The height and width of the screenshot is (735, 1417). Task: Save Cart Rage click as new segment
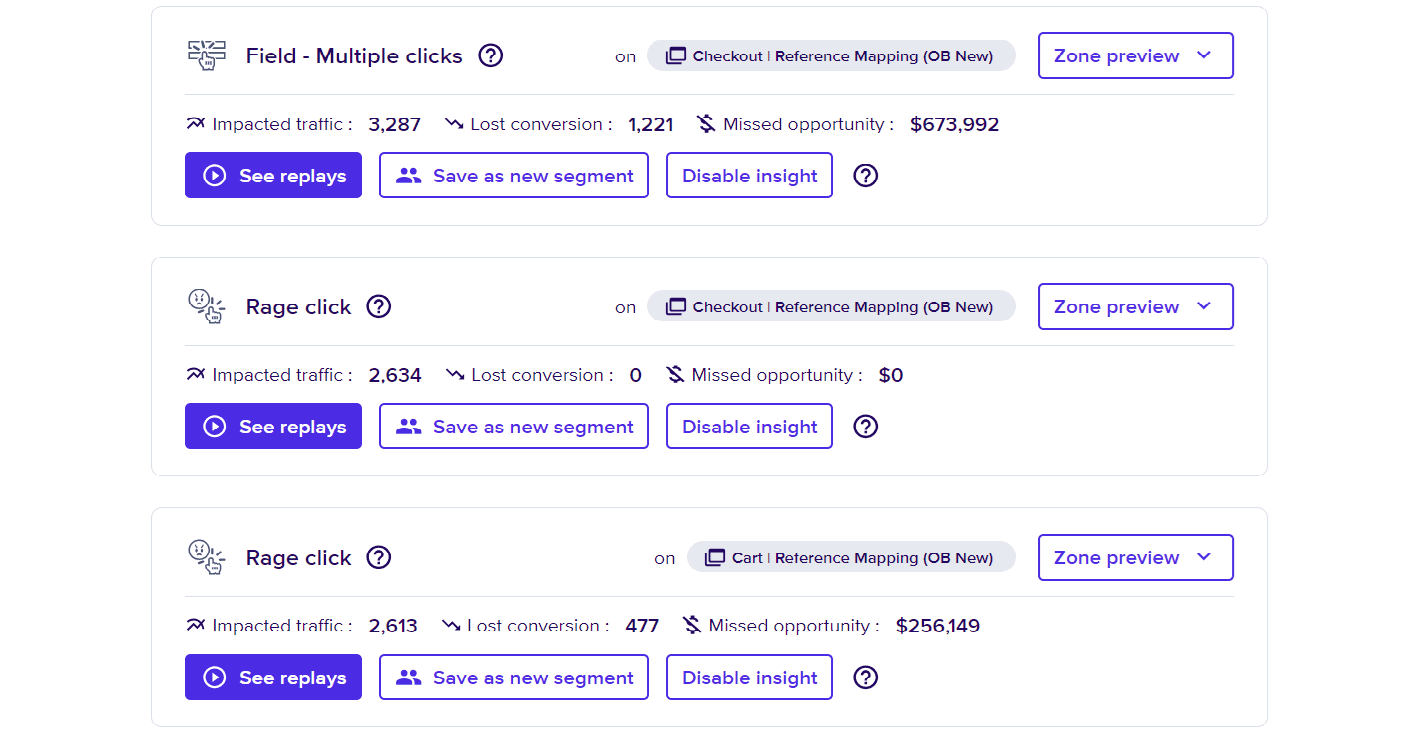[x=513, y=678]
